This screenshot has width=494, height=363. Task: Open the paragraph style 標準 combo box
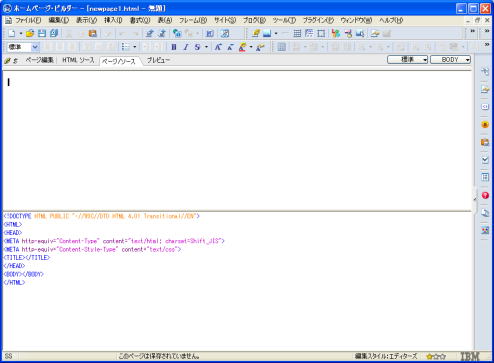[x=23, y=47]
